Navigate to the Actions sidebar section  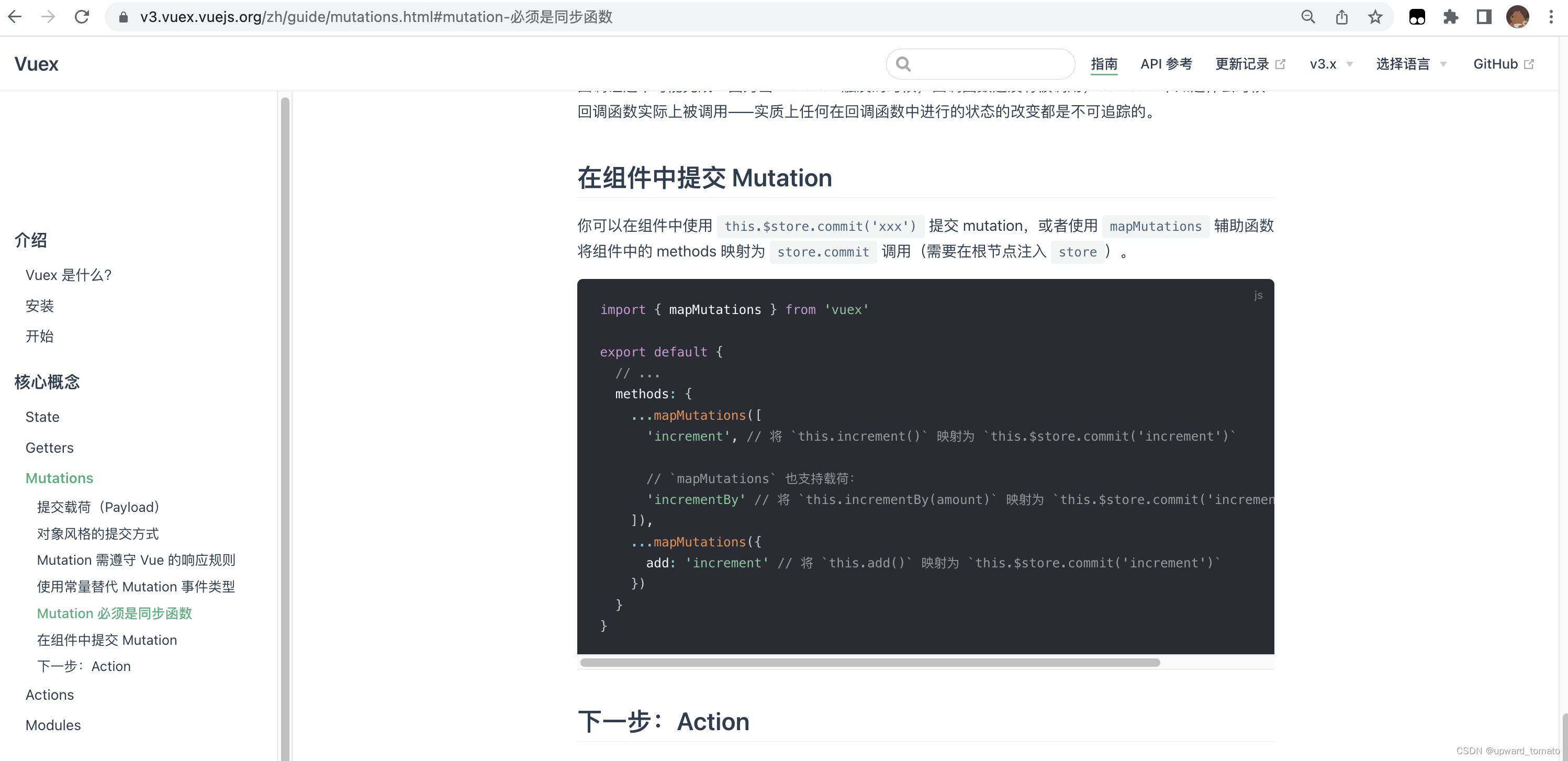[49, 695]
